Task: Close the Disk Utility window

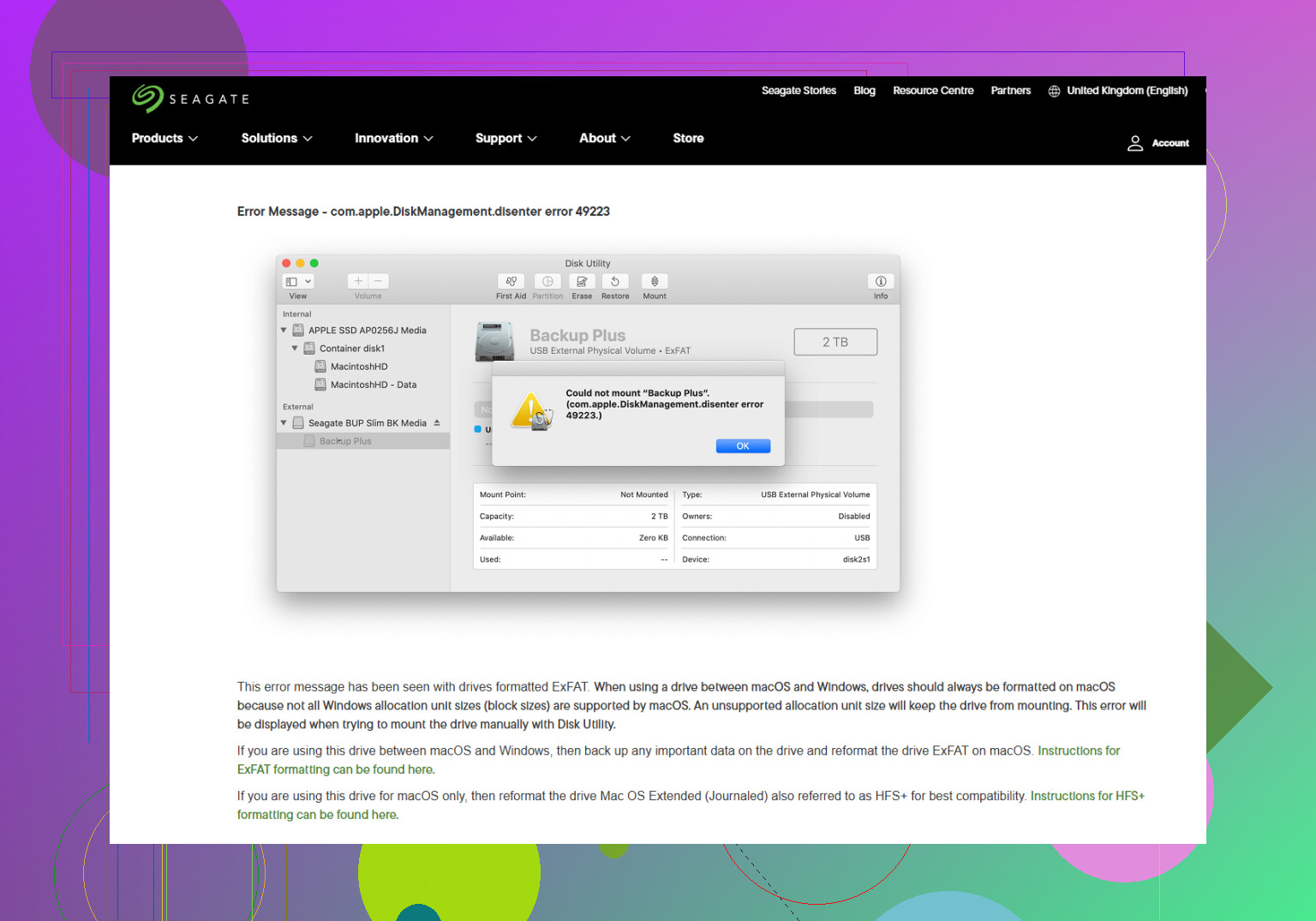Action: [x=287, y=263]
